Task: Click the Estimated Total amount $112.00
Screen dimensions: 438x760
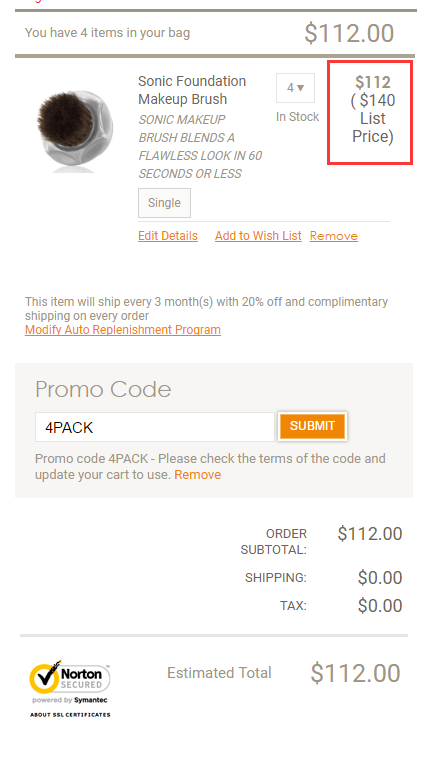Action: coord(355,673)
